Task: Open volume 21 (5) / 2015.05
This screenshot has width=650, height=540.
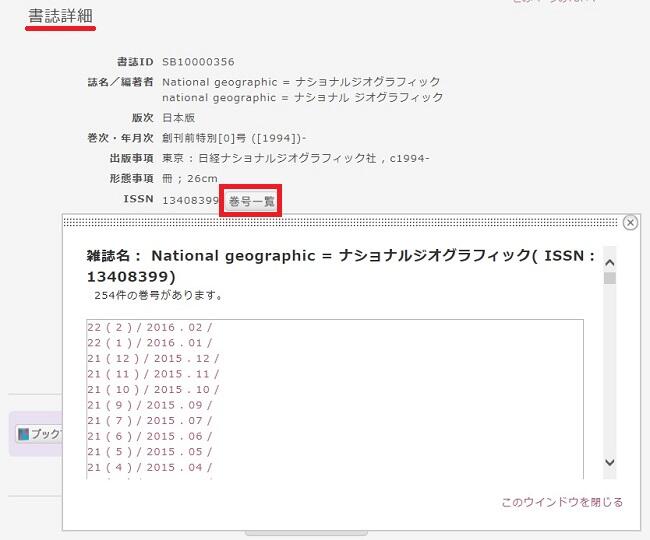Action: click(149, 452)
